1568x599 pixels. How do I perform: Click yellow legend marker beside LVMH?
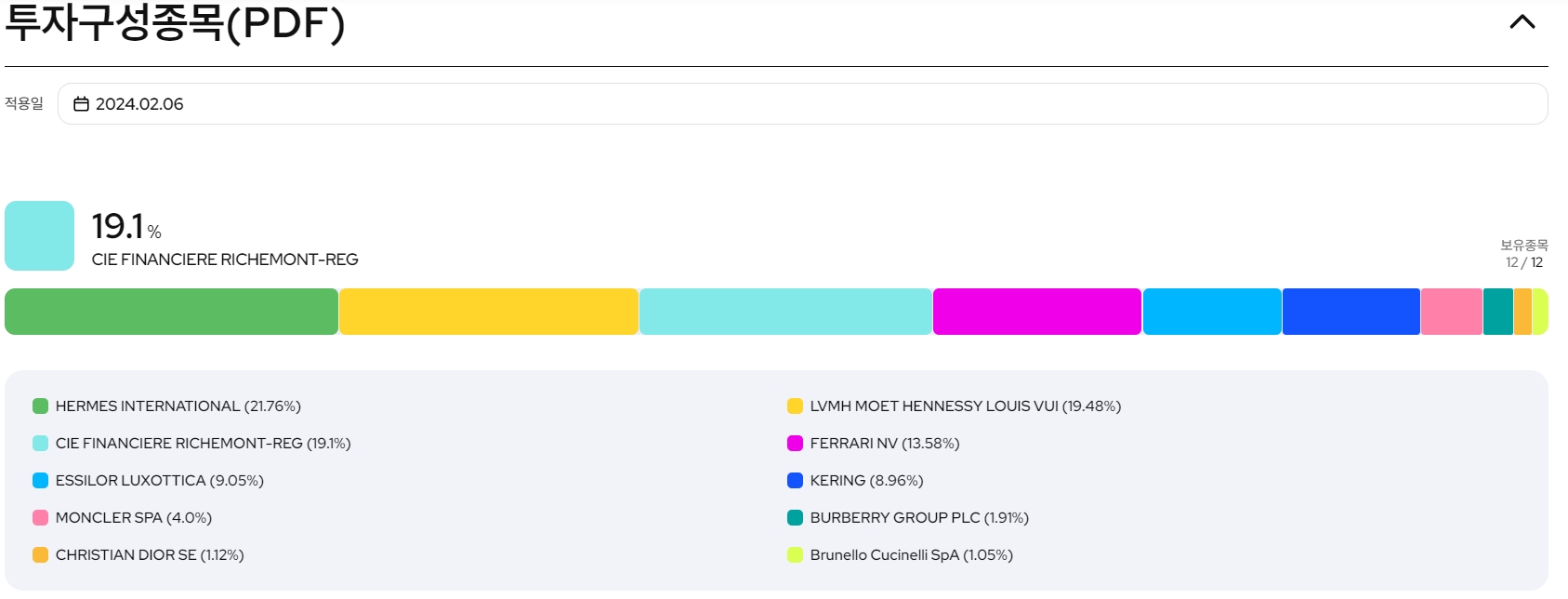[795, 406]
